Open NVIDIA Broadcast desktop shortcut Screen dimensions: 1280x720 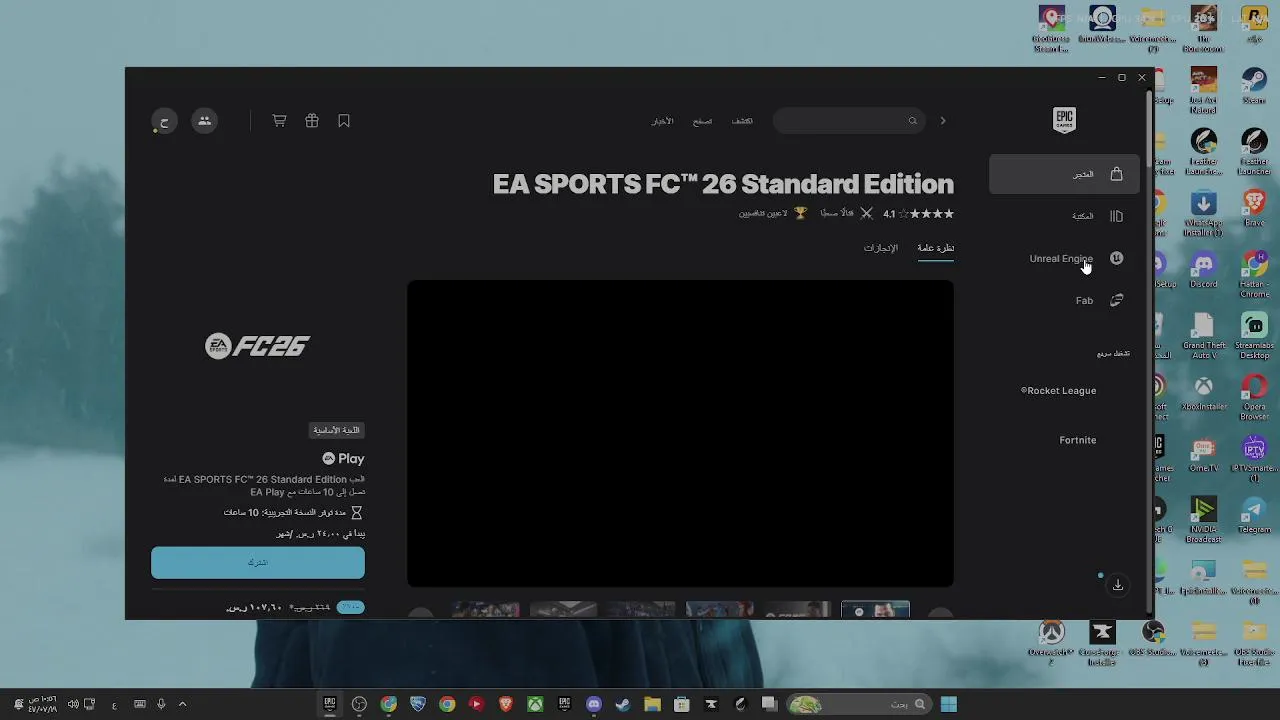click(1204, 520)
